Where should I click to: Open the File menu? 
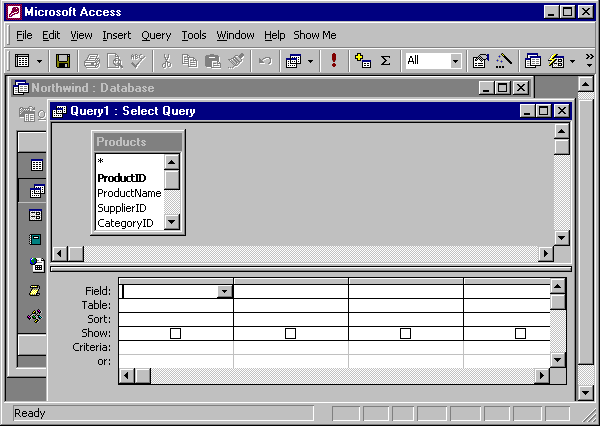(x=24, y=35)
